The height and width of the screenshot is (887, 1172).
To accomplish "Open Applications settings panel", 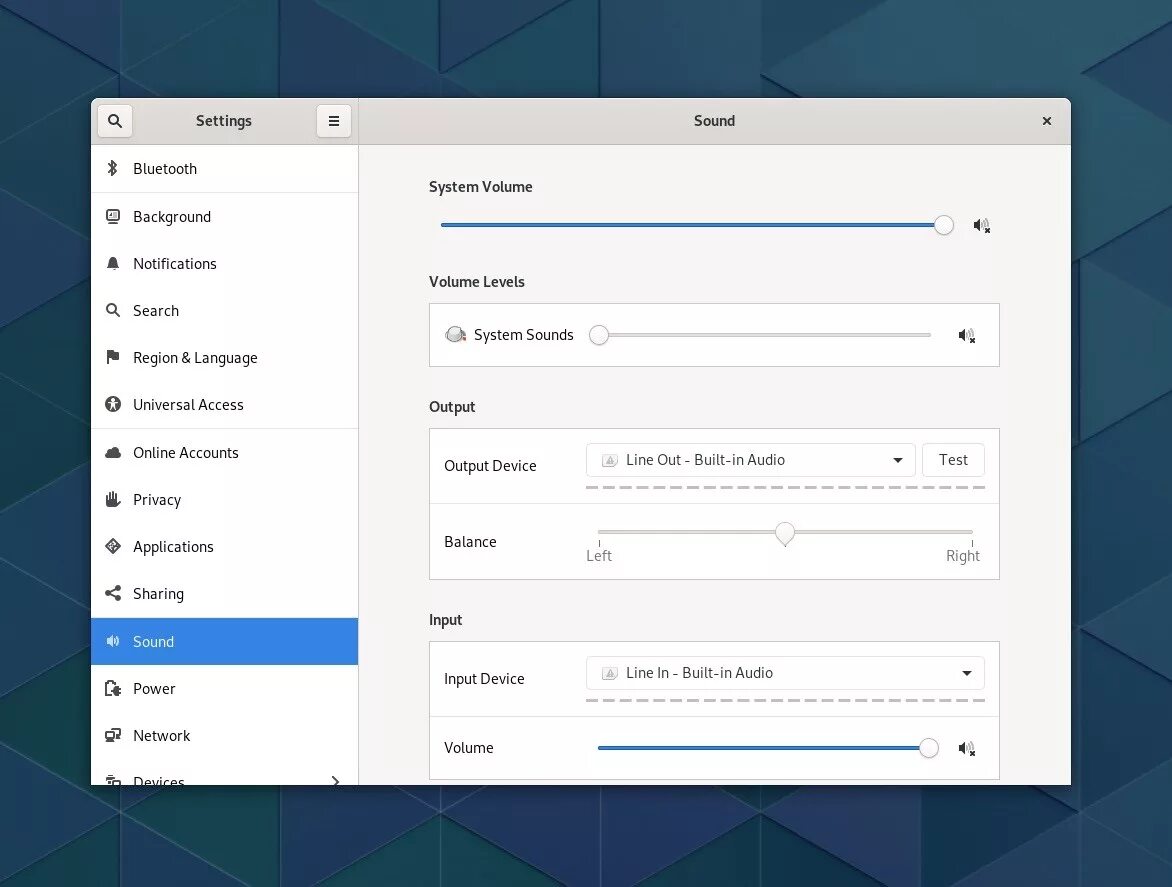I will tap(224, 547).
